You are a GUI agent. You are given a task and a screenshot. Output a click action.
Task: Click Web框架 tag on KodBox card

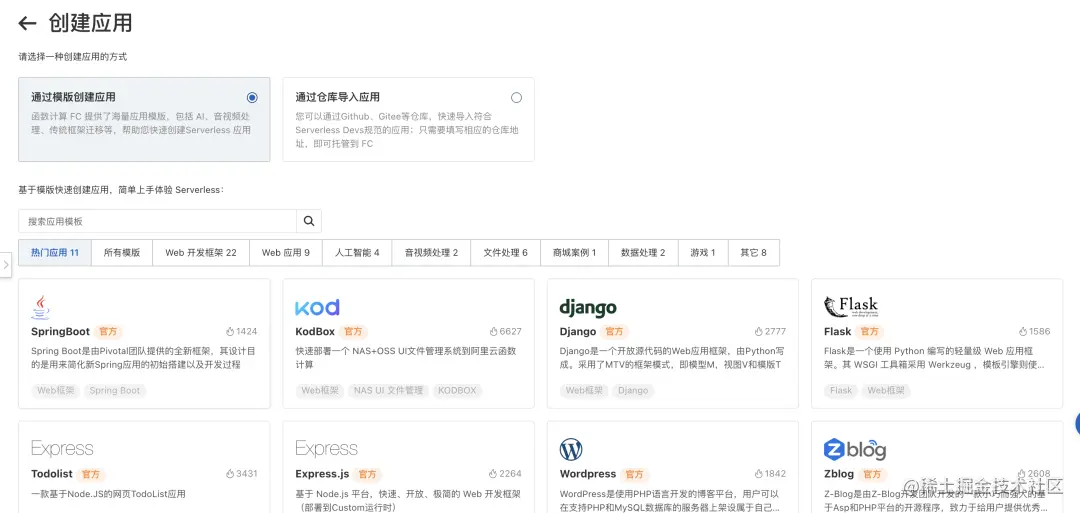click(320, 390)
